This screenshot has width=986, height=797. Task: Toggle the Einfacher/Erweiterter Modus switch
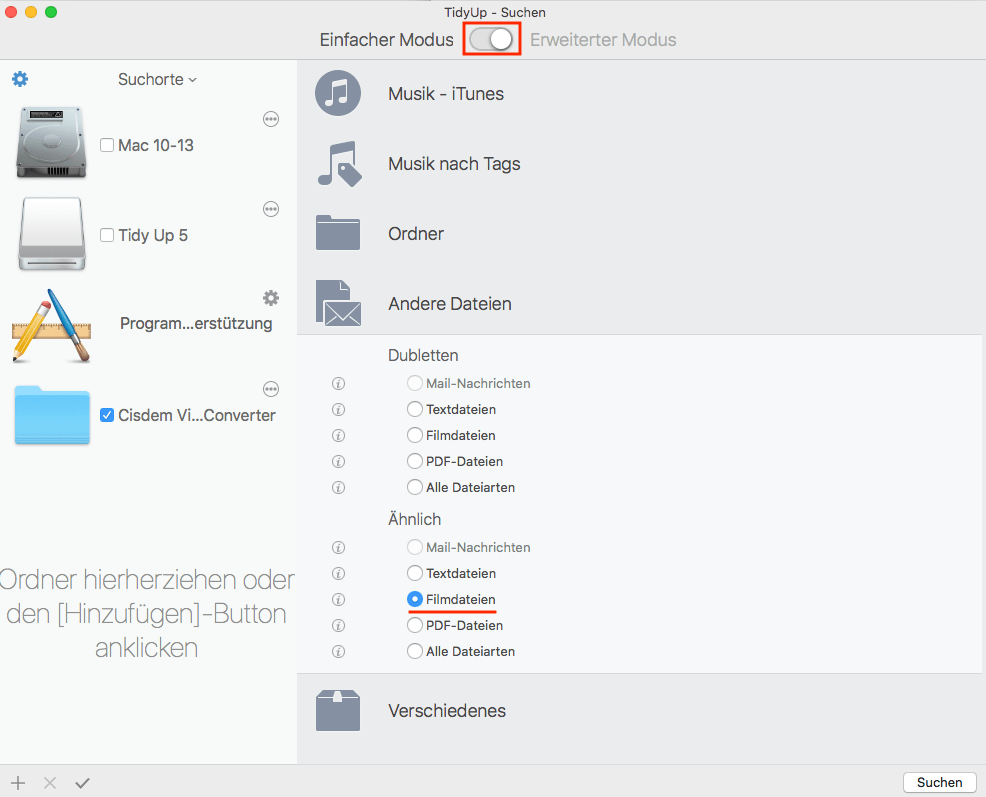click(x=490, y=40)
